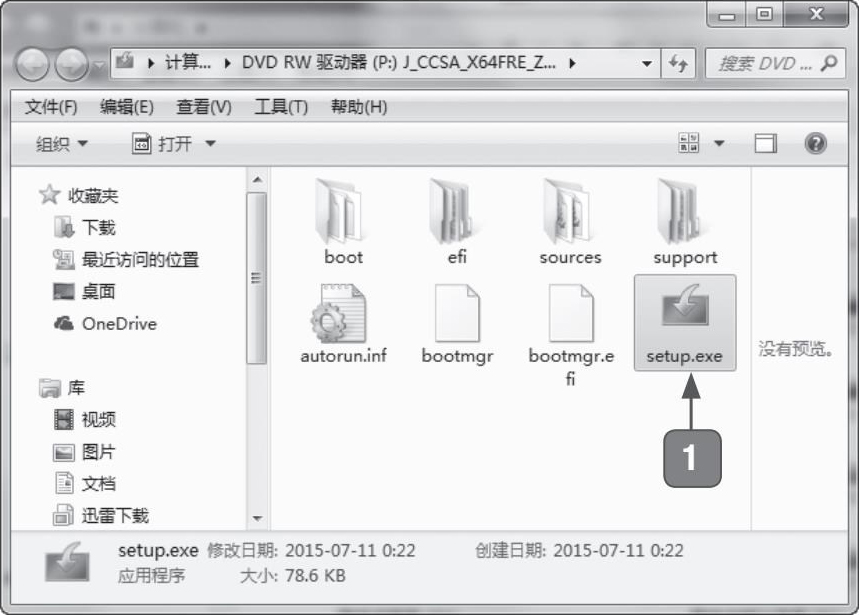859x615 pixels.
Task: Click the refresh button beside address bar
Action: click(678, 64)
